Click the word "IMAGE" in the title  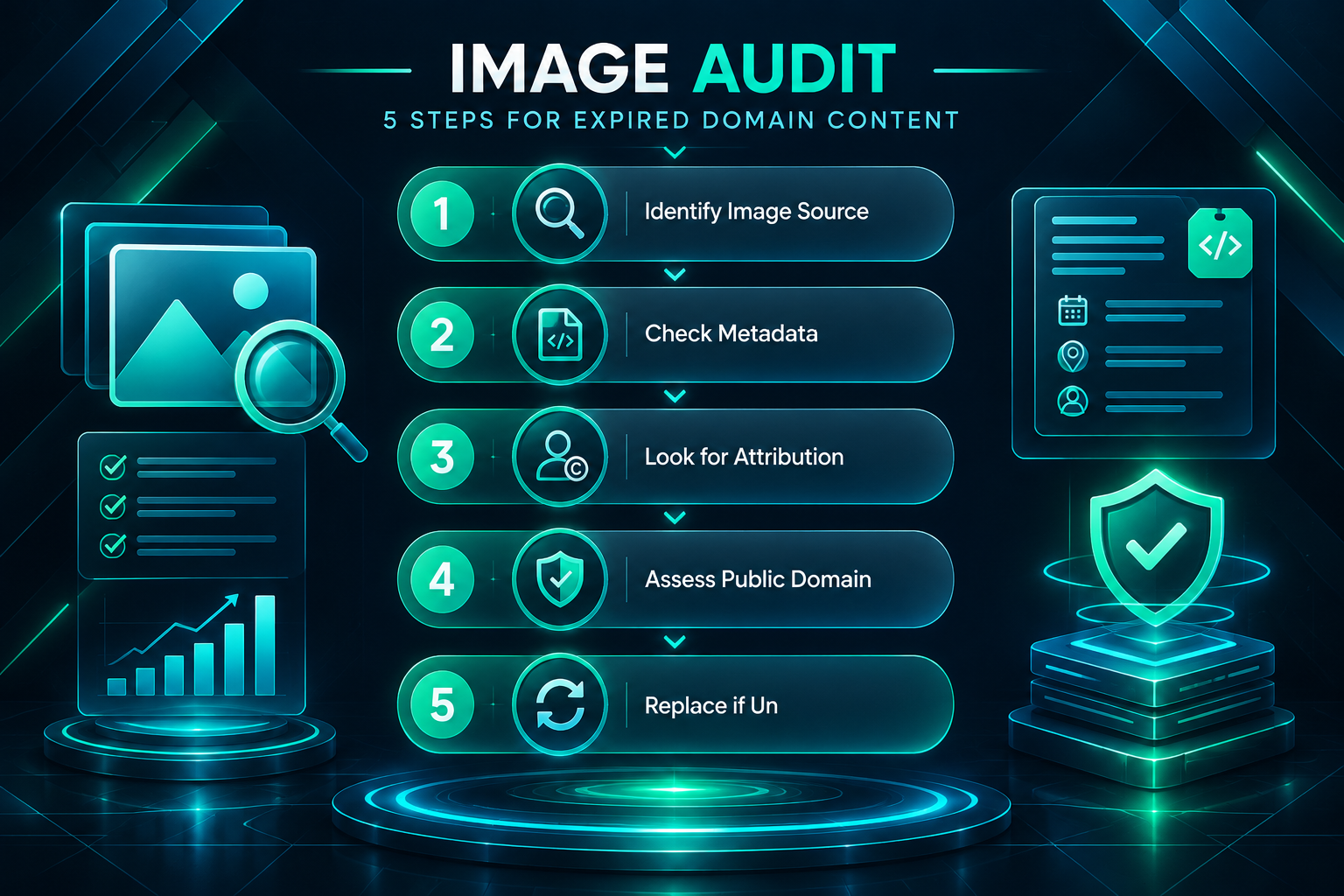click(559, 69)
